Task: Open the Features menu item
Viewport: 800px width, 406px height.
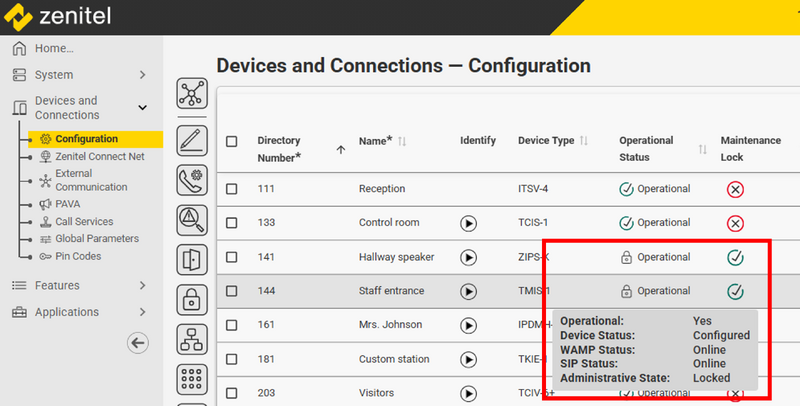Action: click(57, 286)
